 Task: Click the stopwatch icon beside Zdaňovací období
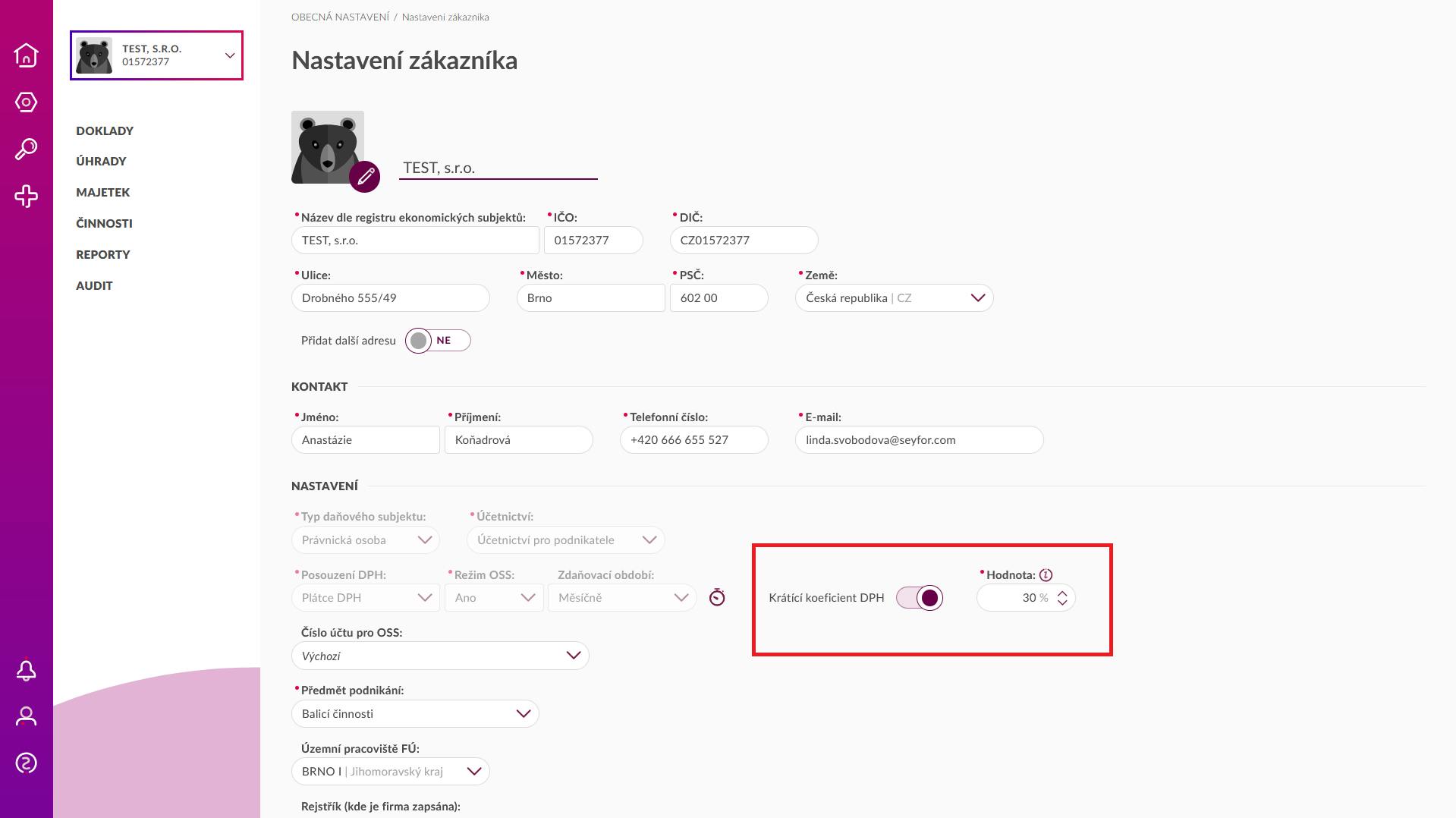(x=717, y=598)
